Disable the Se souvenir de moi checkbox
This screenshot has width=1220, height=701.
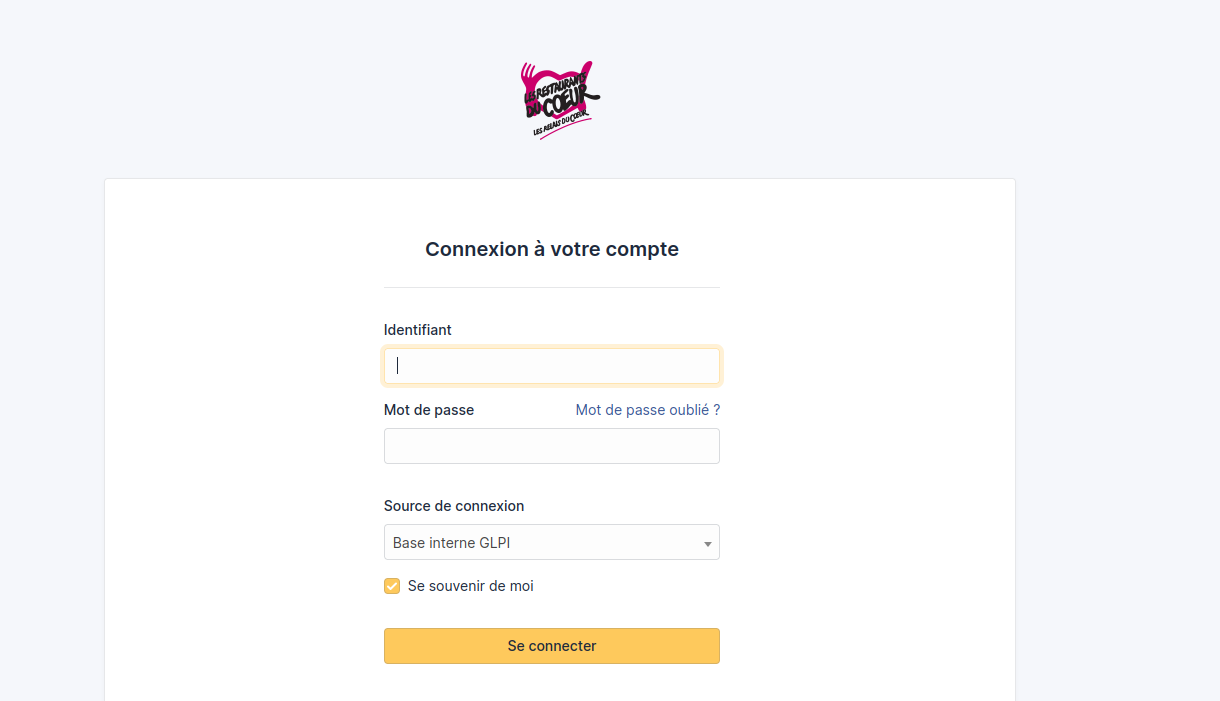point(391,586)
